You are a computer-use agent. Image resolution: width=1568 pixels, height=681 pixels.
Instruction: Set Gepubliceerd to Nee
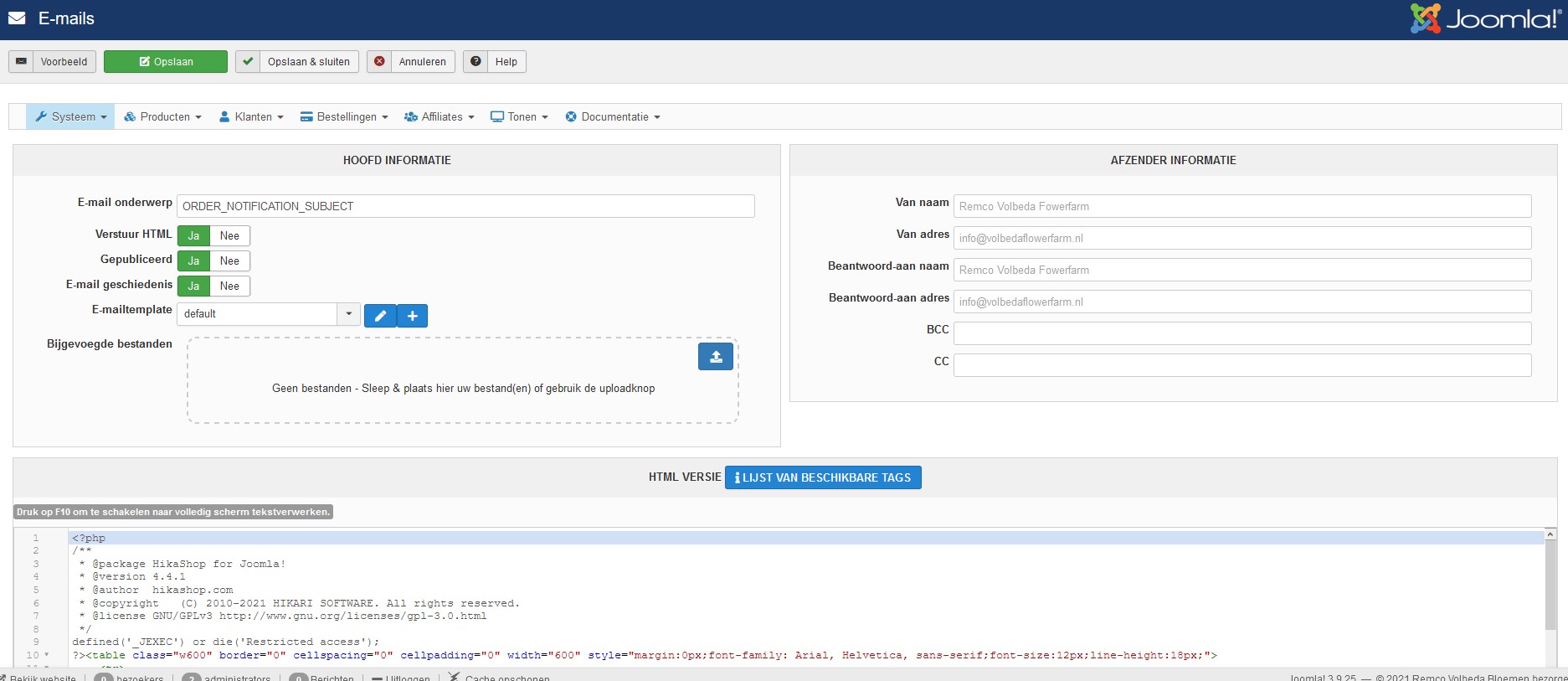point(229,261)
